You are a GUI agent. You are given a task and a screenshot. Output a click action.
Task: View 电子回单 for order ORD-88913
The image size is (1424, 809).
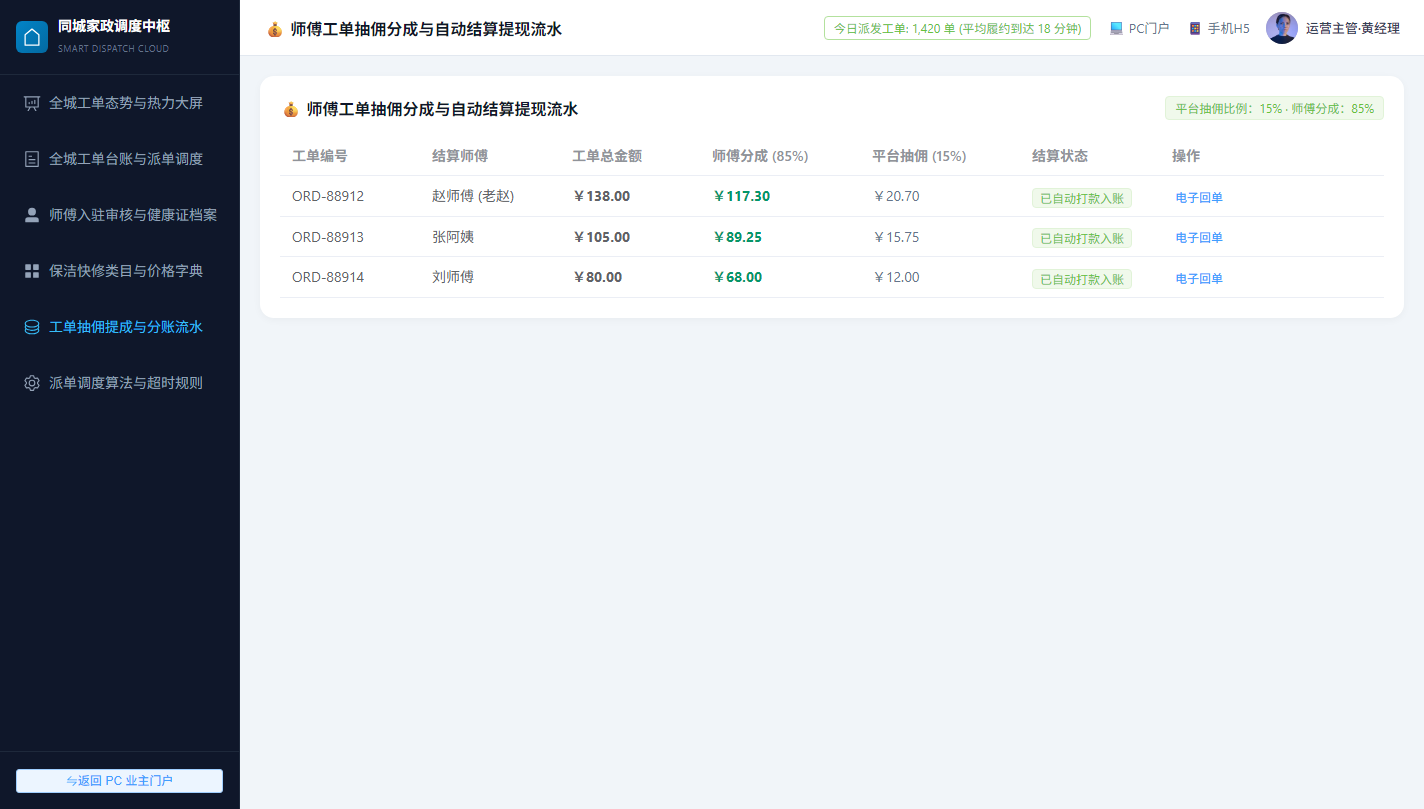(1199, 238)
